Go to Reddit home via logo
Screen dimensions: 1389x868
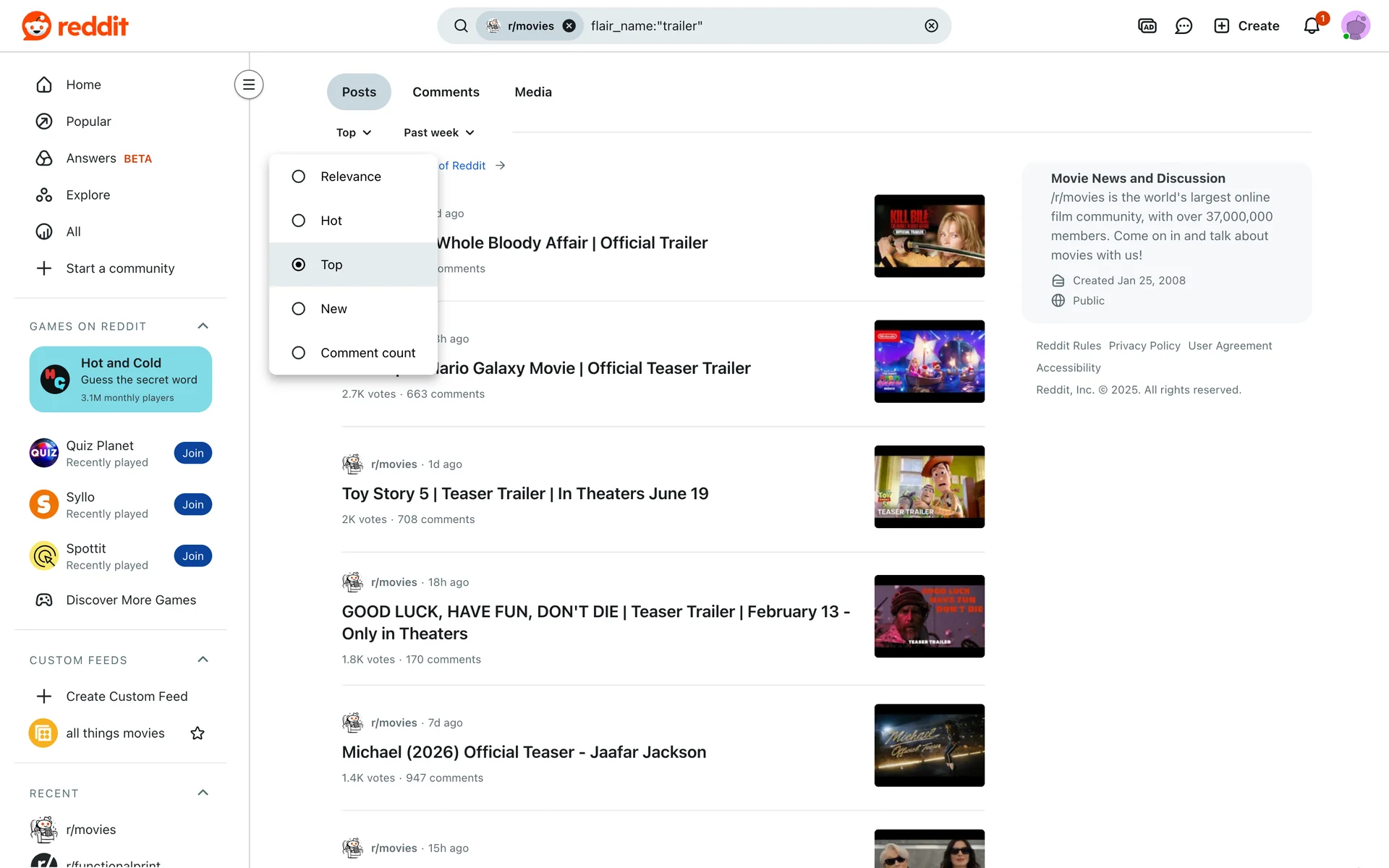point(75,26)
